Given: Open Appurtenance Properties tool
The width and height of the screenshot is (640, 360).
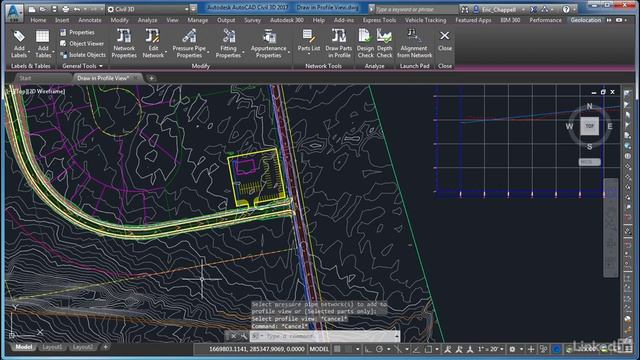Looking at the screenshot, I should point(268,44).
